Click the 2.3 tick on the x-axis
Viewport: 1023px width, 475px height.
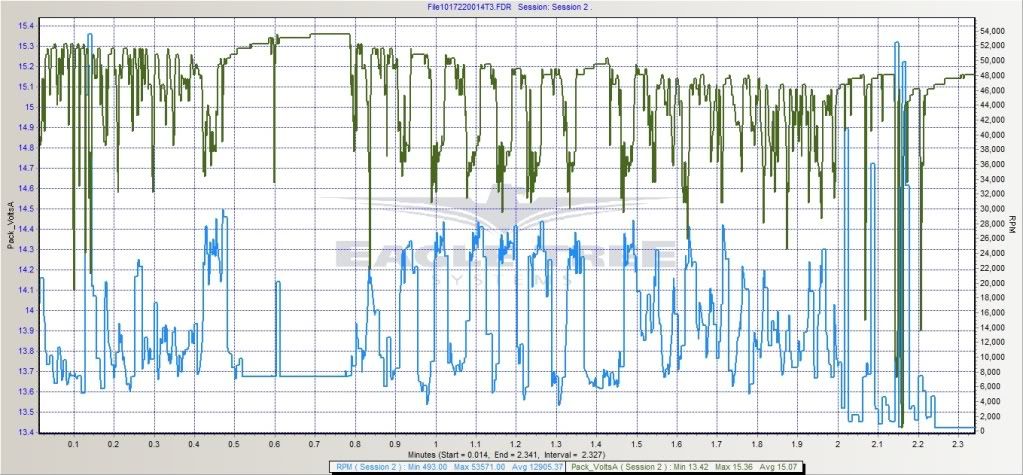958,442
